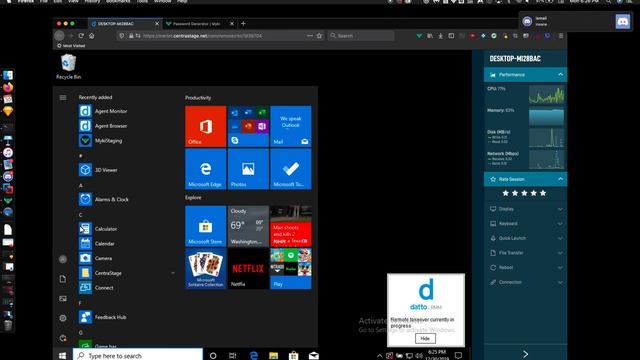Open the Cloudy weather tile
This screenshot has width=640, height=360.
[x=248, y=226]
